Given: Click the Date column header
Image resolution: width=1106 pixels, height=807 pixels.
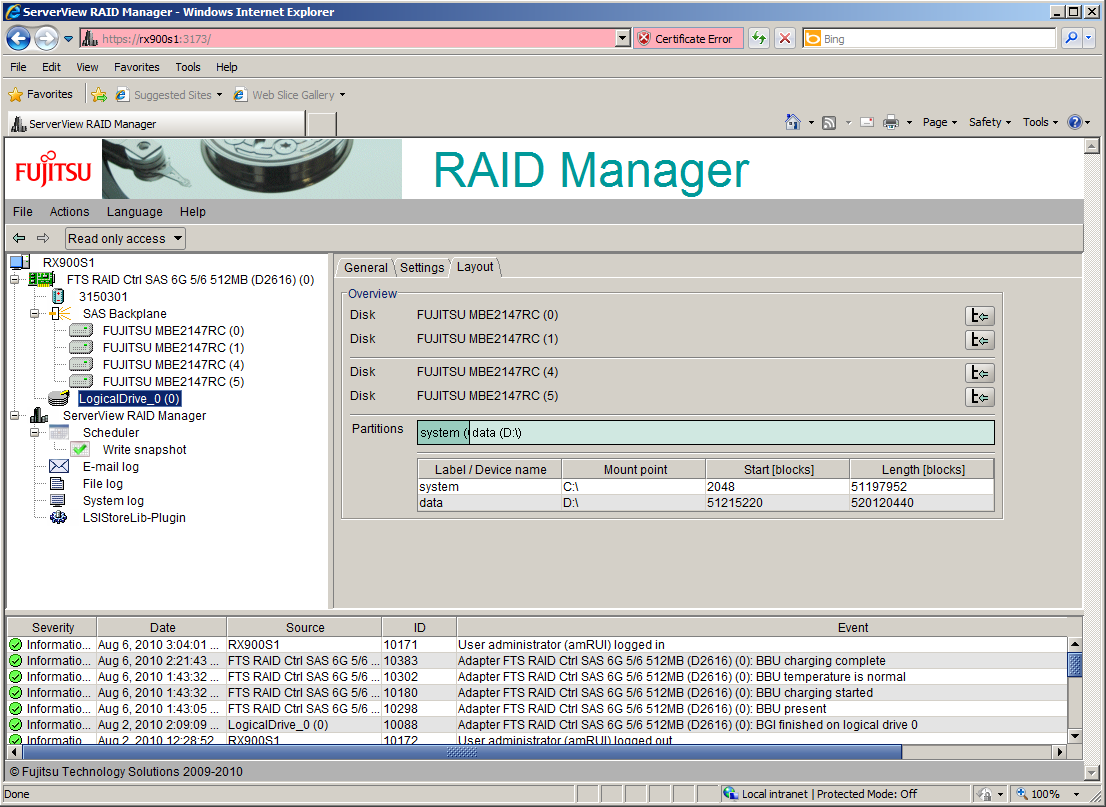Looking at the screenshot, I should 162,627.
